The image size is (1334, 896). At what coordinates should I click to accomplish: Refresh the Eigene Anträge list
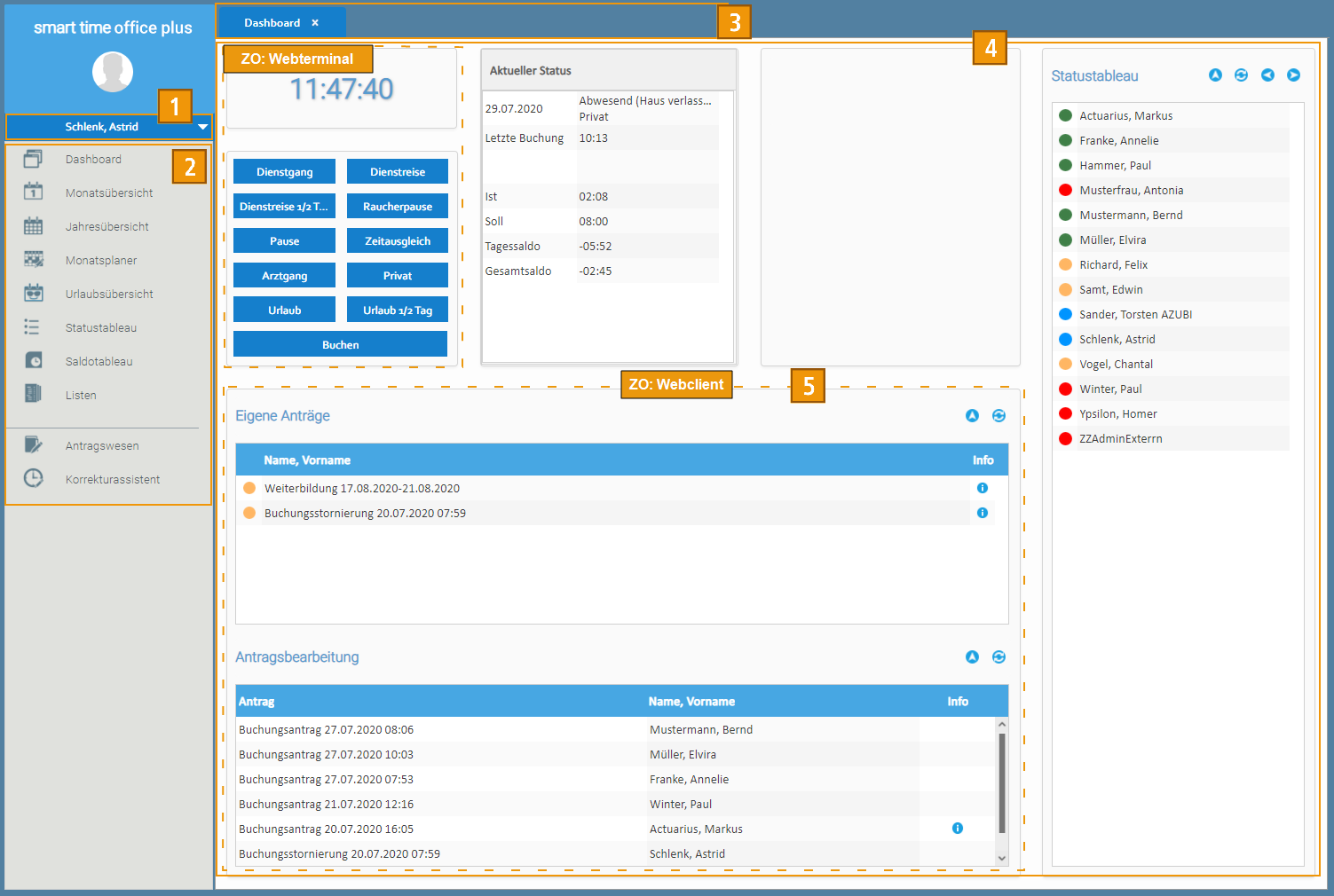[x=999, y=416]
